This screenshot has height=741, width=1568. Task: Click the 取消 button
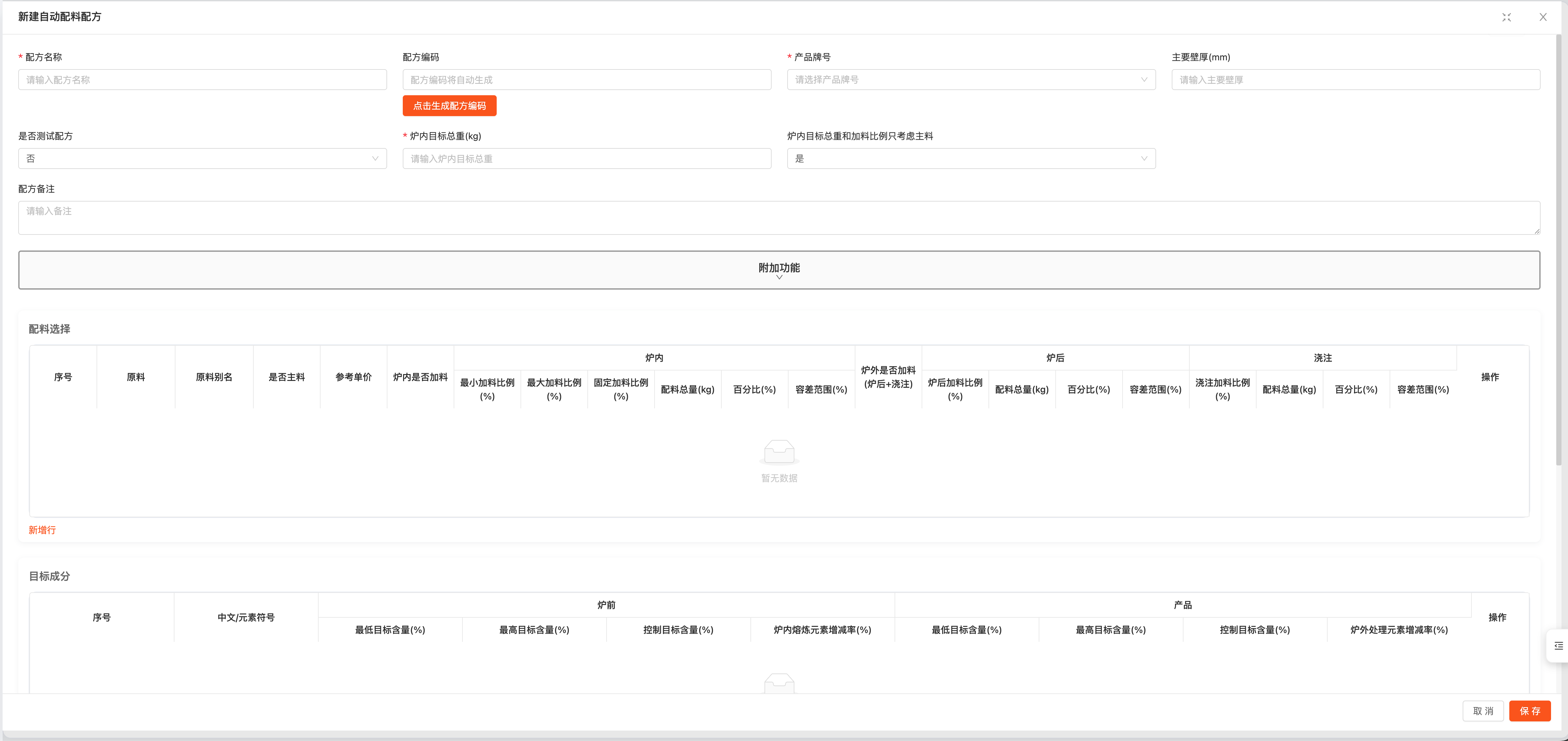point(1483,711)
